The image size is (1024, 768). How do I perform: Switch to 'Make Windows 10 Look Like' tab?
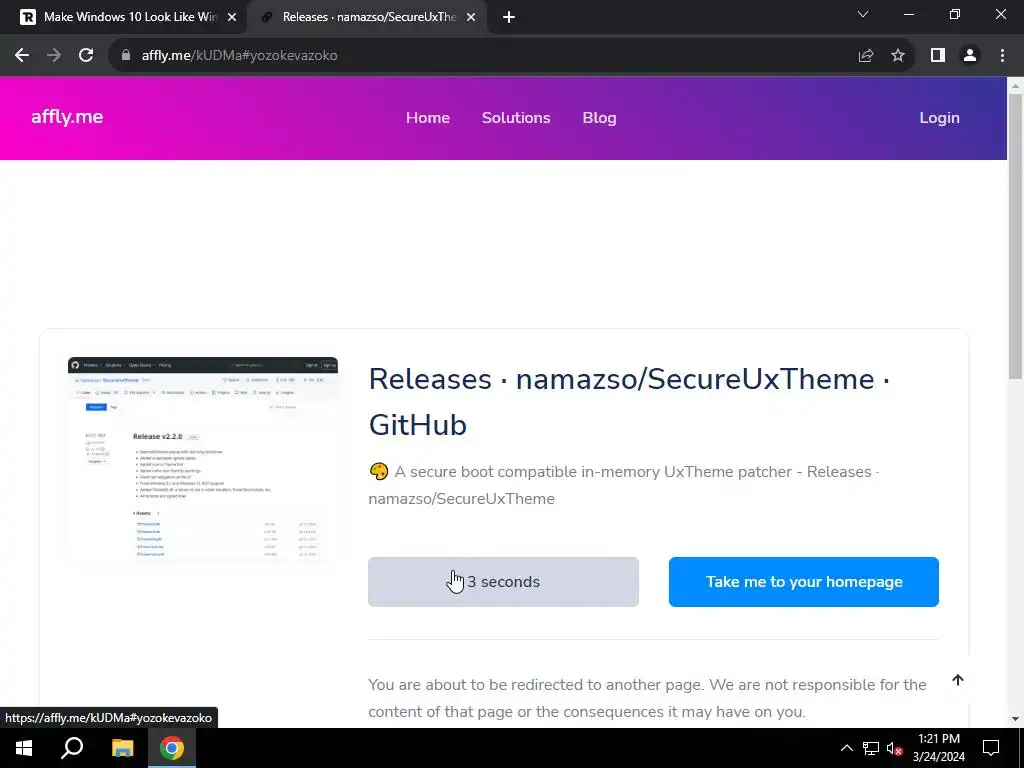[123, 18]
